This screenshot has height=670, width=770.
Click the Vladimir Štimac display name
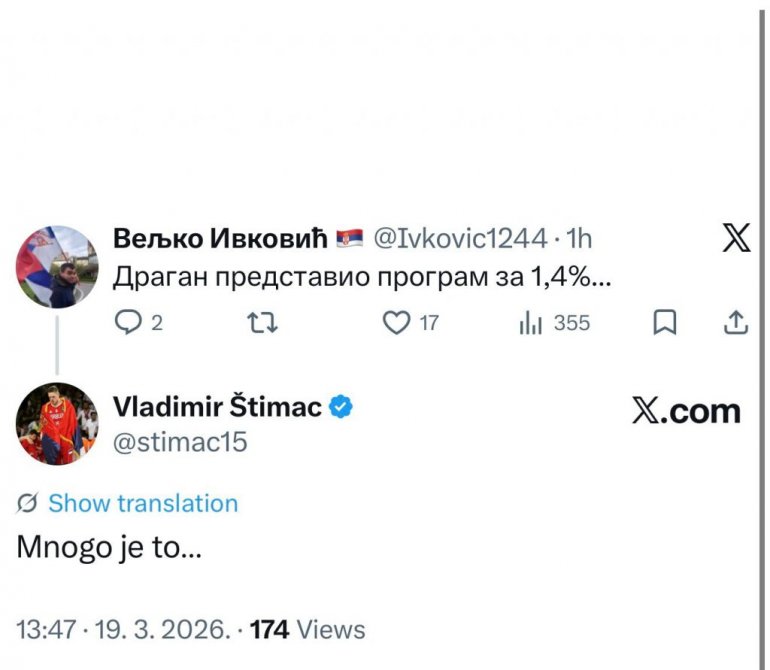(217, 407)
